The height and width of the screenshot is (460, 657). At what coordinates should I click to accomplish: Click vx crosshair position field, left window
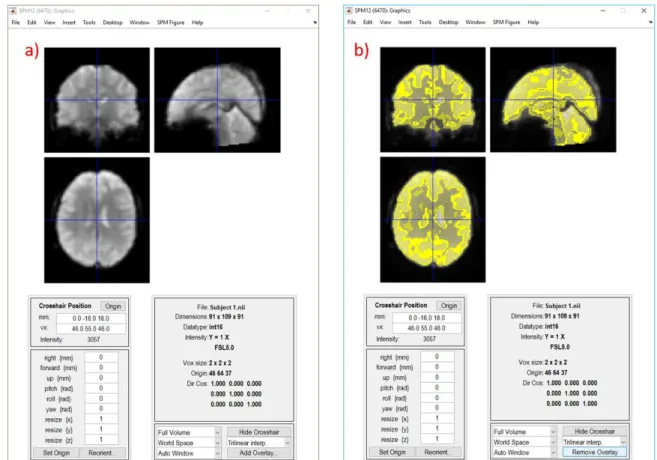[91, 329]
